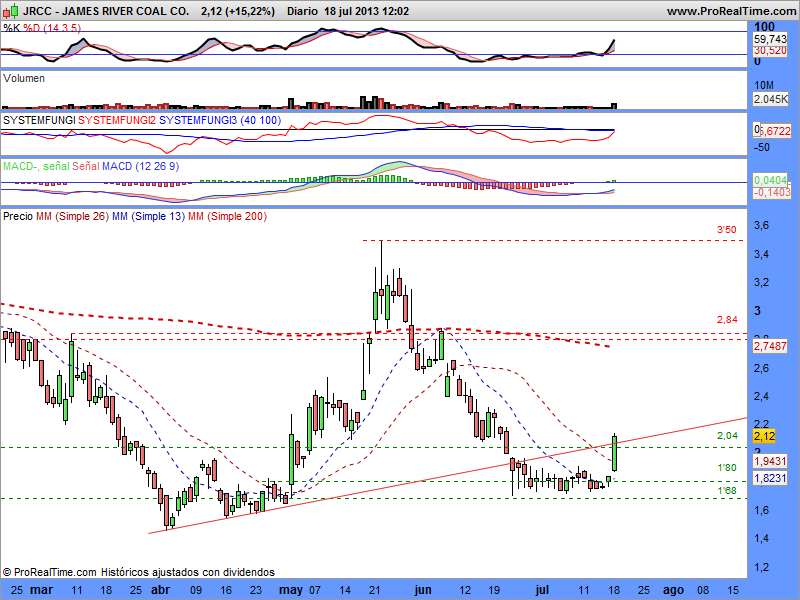Click the Históricos ajustados con dividendos note
Screen dimensions: 800x600
click(x=188, y=572)
